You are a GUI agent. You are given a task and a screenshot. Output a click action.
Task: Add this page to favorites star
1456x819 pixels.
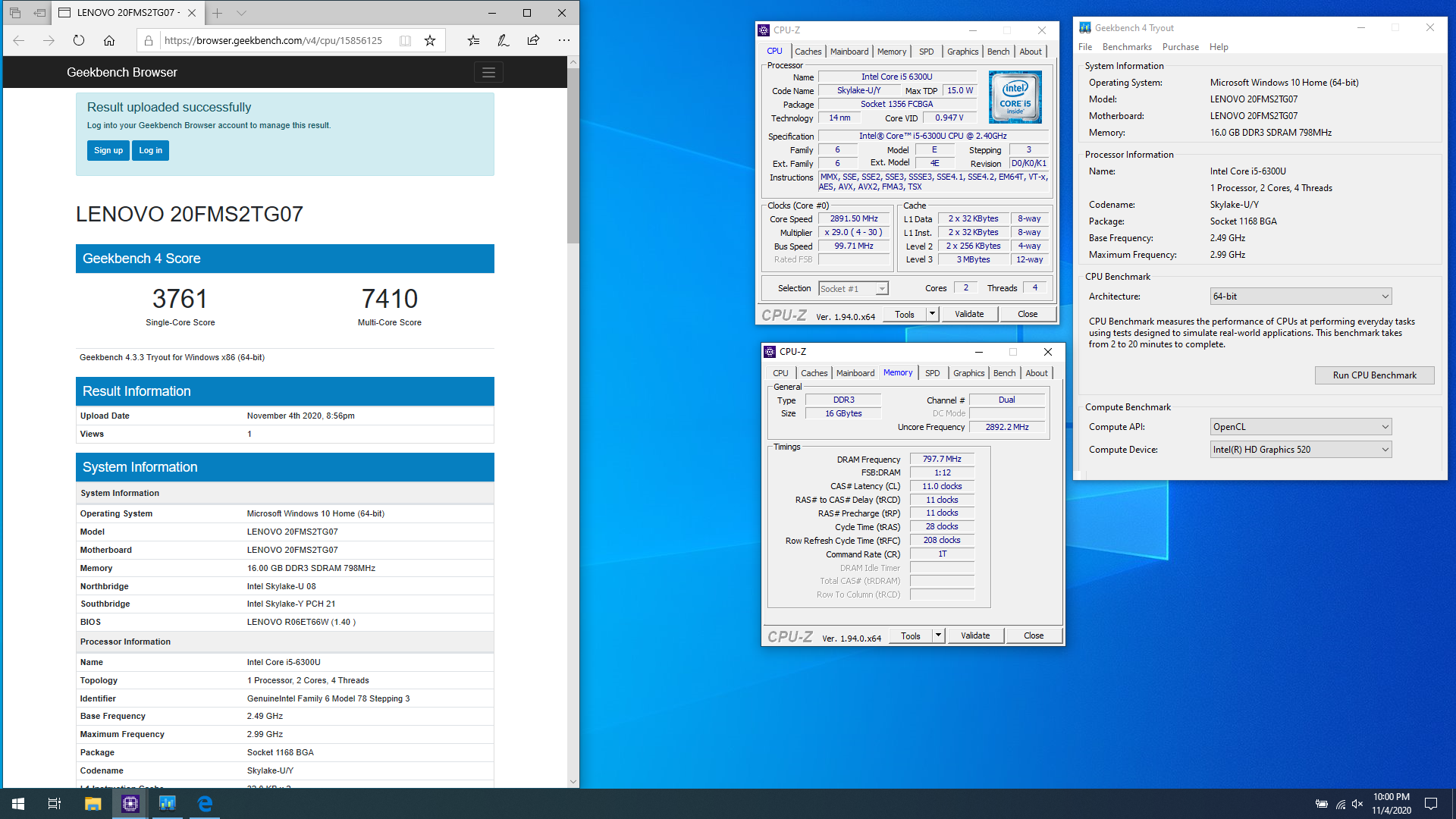[x=430, y=41]
